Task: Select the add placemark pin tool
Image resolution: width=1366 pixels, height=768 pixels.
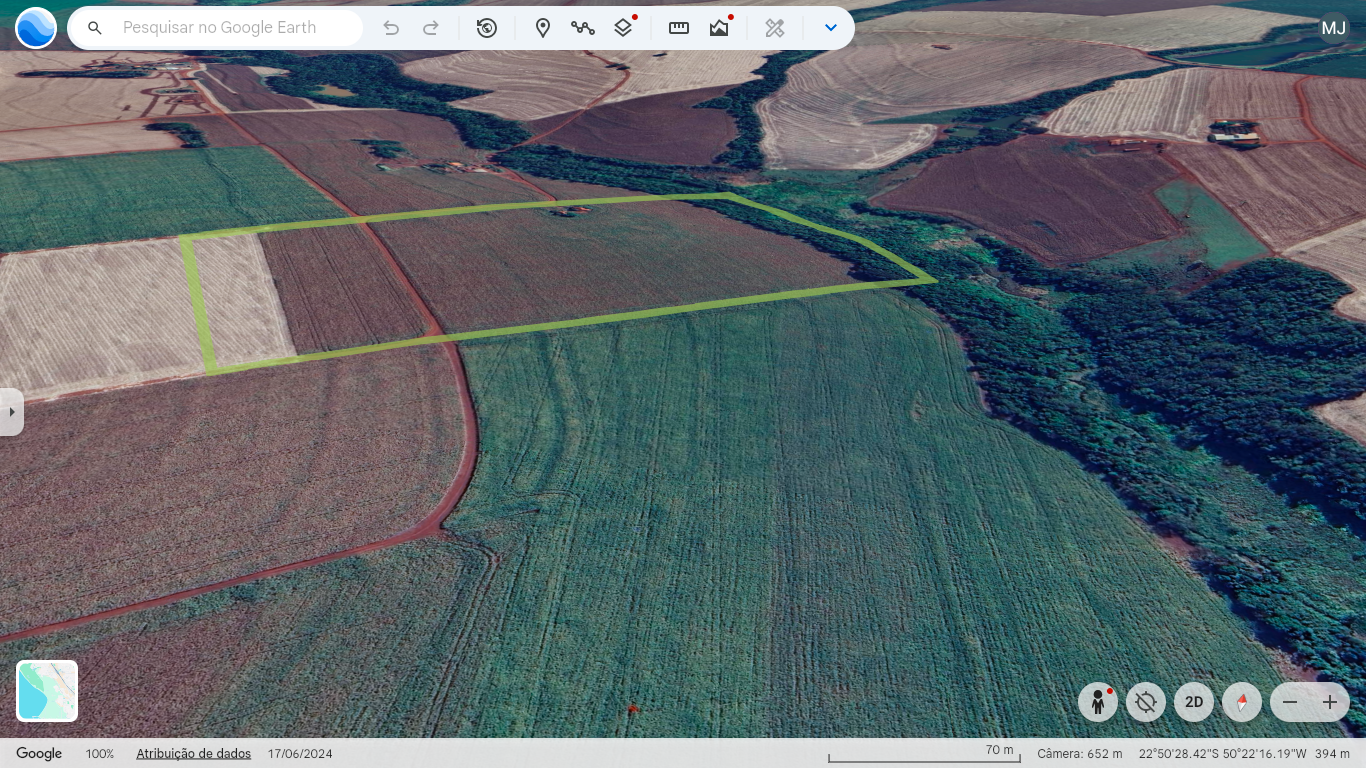Action: pos(543,28)
